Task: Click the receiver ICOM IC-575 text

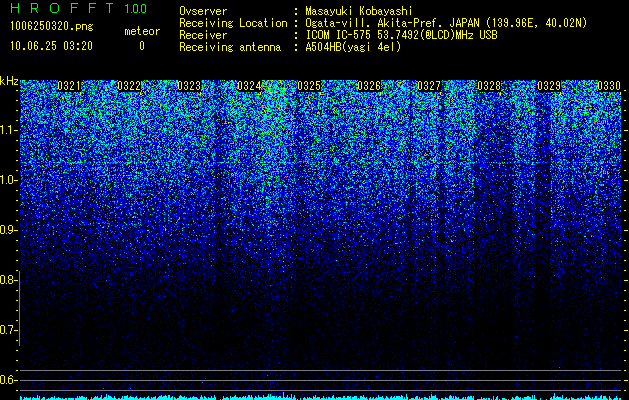Action: point(343,35)
